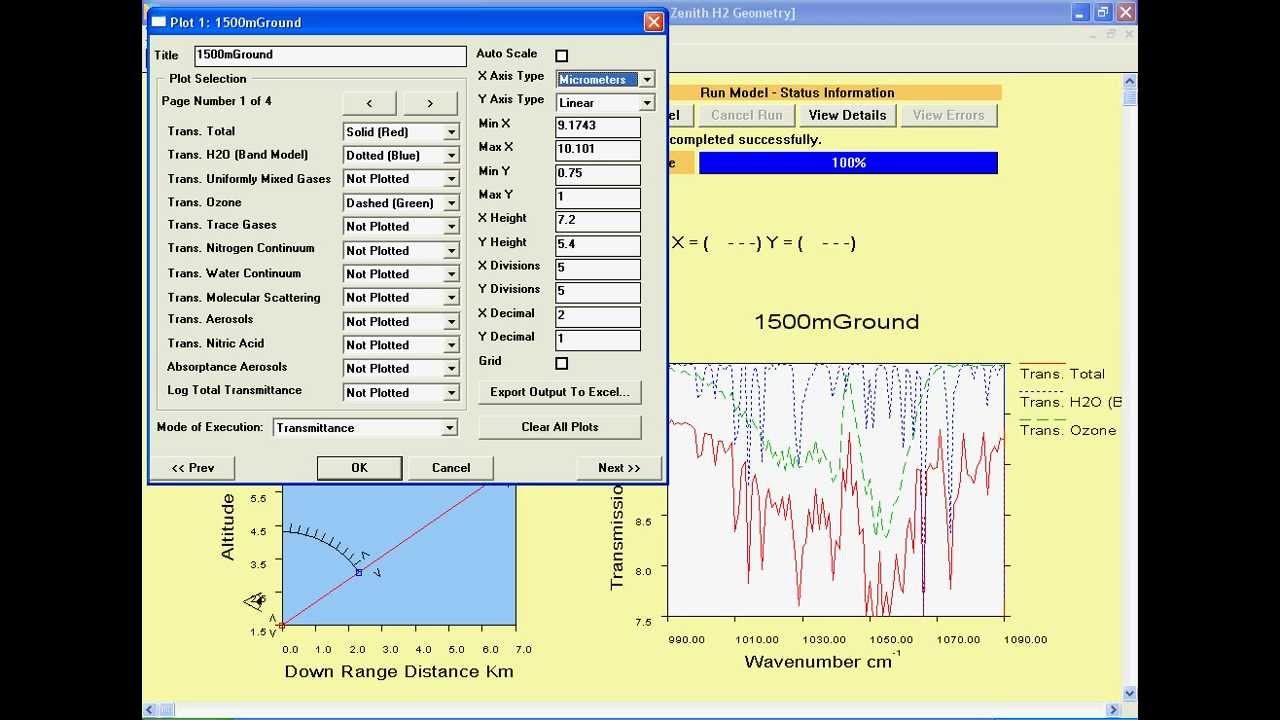
Task: Expand the Trans. Nitric Acid dropdown
Action: [x=451, y=345]
